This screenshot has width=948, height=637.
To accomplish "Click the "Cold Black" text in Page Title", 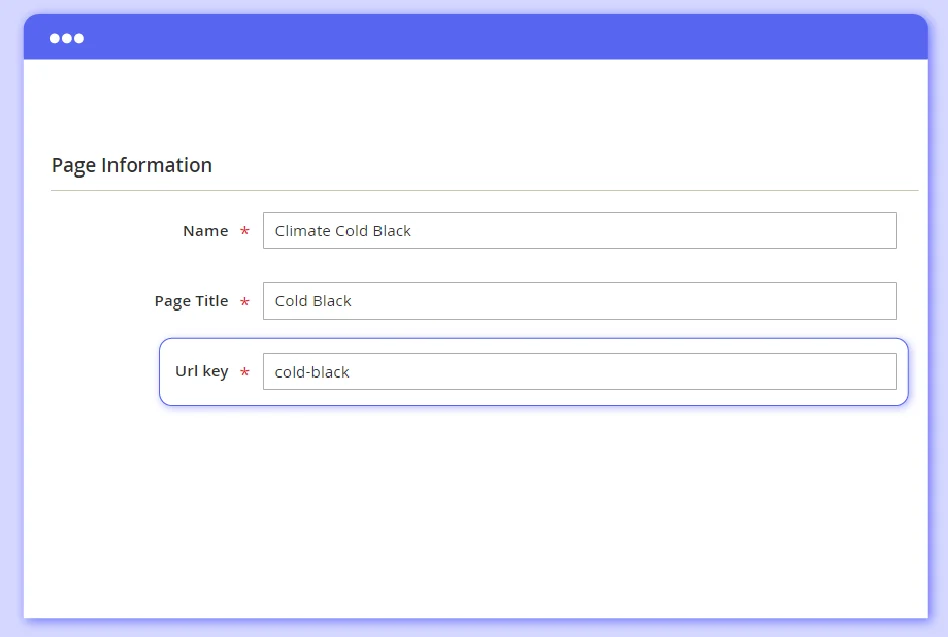I will pyautogui.click(x=313, y=301).
